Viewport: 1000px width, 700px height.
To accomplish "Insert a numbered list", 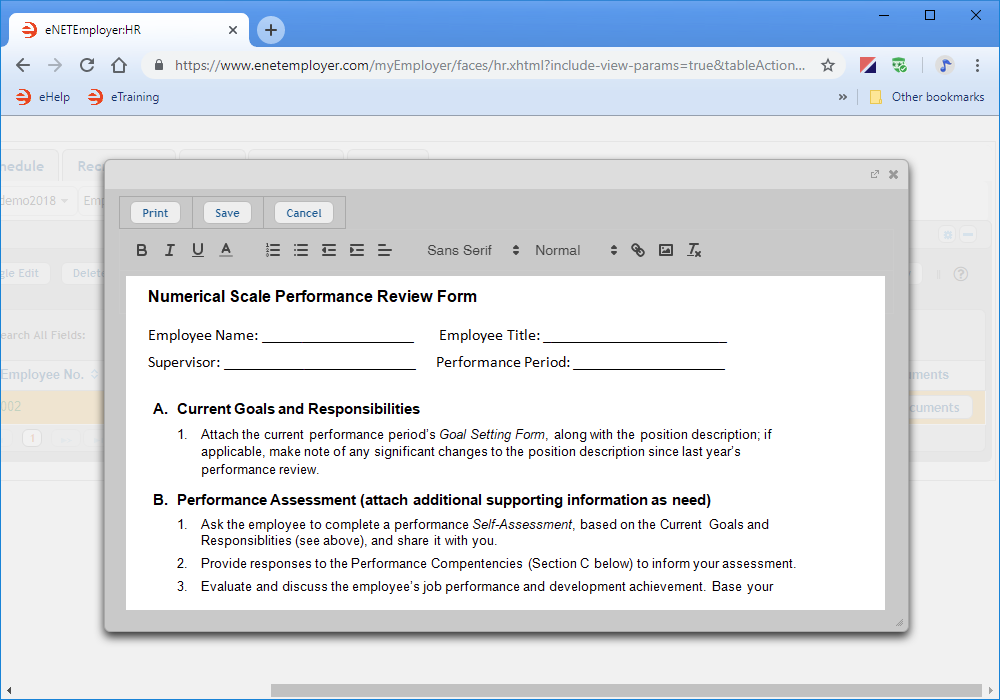I will [273, 250].
